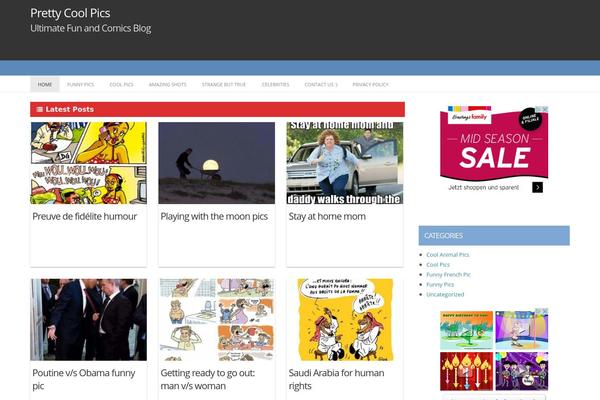This screenshot has width=600, height=400.
Task: Open the Contact Us menu item
Action: [321, 85]
